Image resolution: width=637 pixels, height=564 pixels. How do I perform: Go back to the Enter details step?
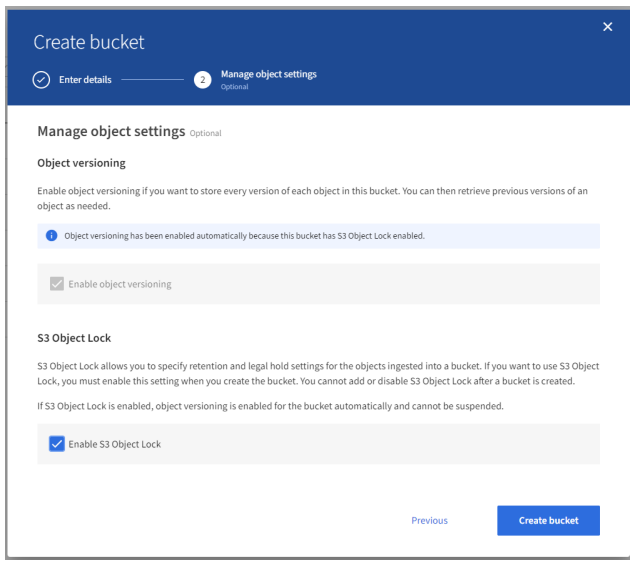84,82
